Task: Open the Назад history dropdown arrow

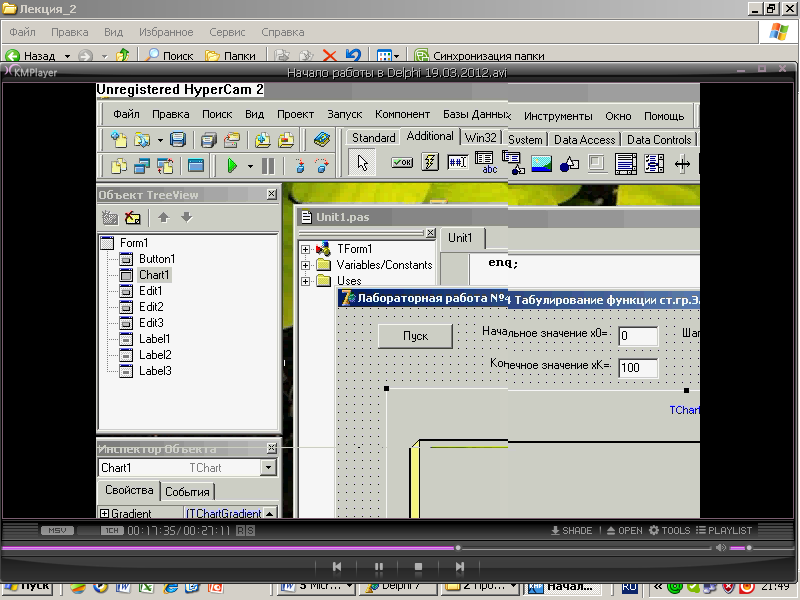Action: (x=67, y=56)
